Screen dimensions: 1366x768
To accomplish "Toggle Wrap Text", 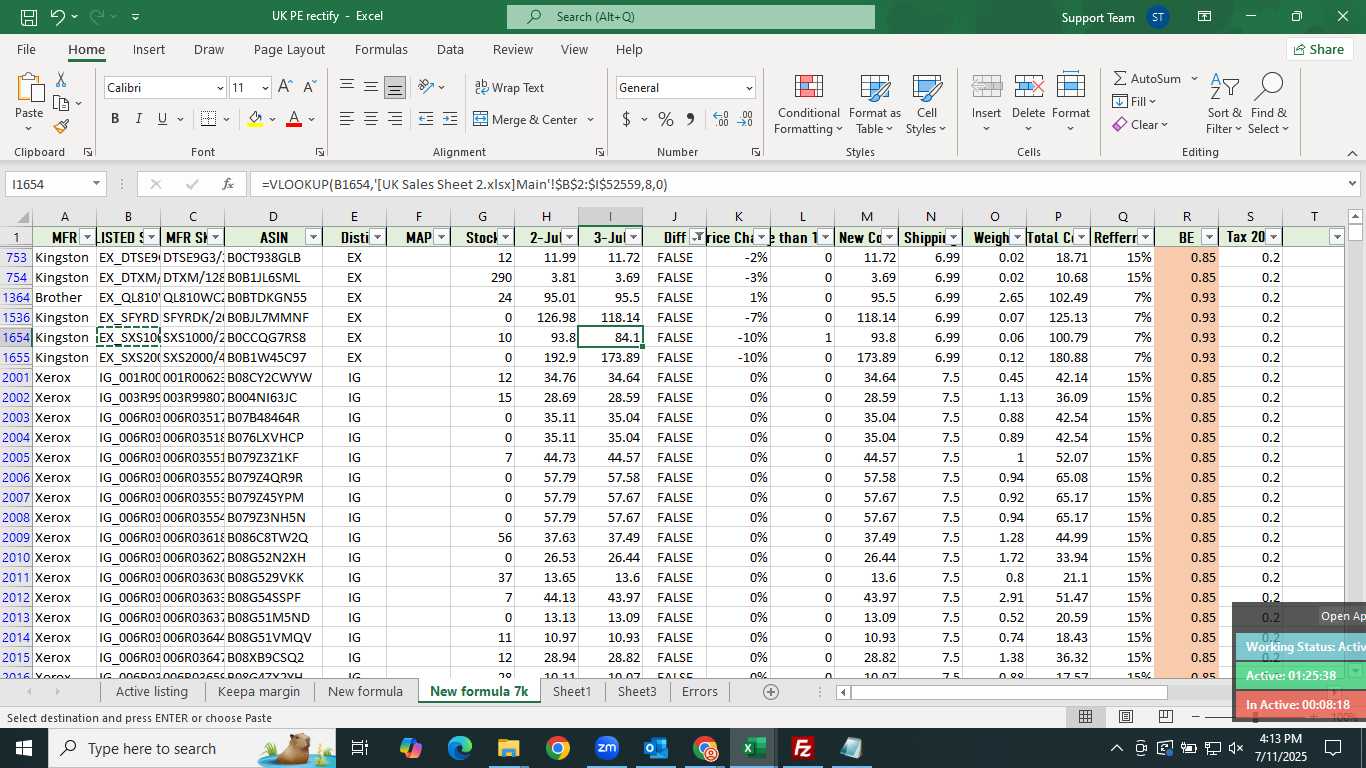I will coord(510,88).
